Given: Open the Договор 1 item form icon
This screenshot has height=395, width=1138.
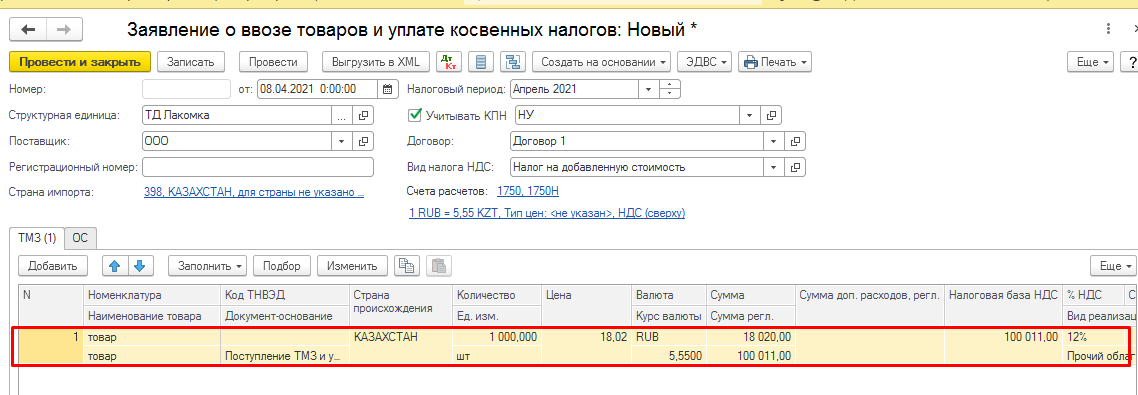Looking at the screenshot, I should (x=795, y=141).
